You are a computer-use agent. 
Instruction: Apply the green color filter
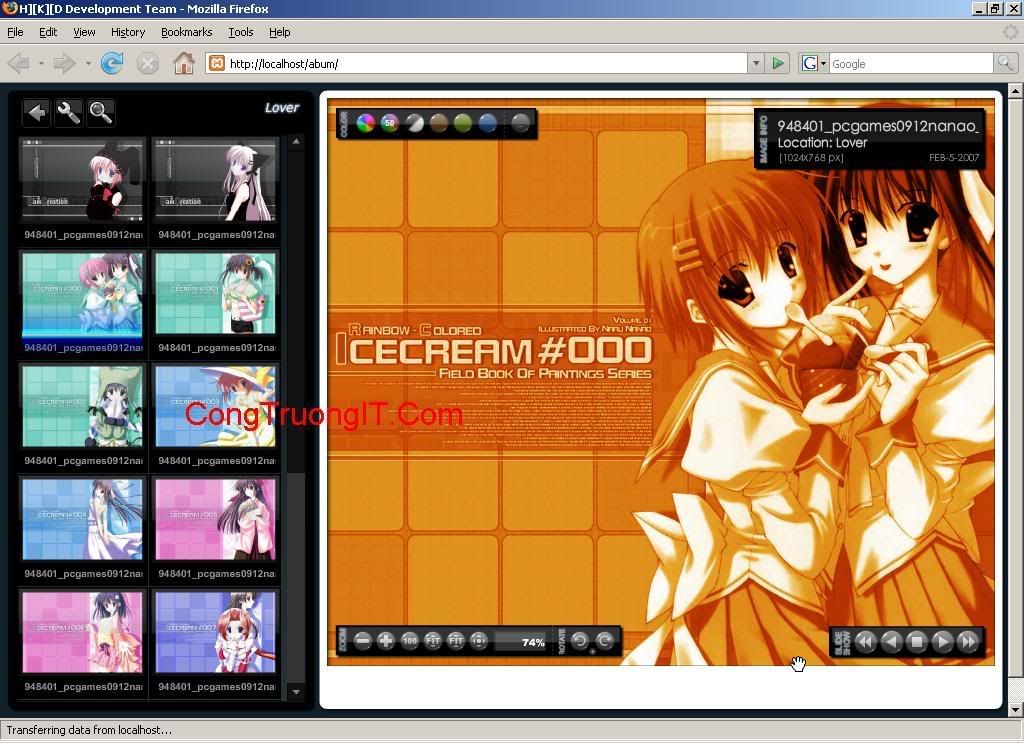[463, 123]
